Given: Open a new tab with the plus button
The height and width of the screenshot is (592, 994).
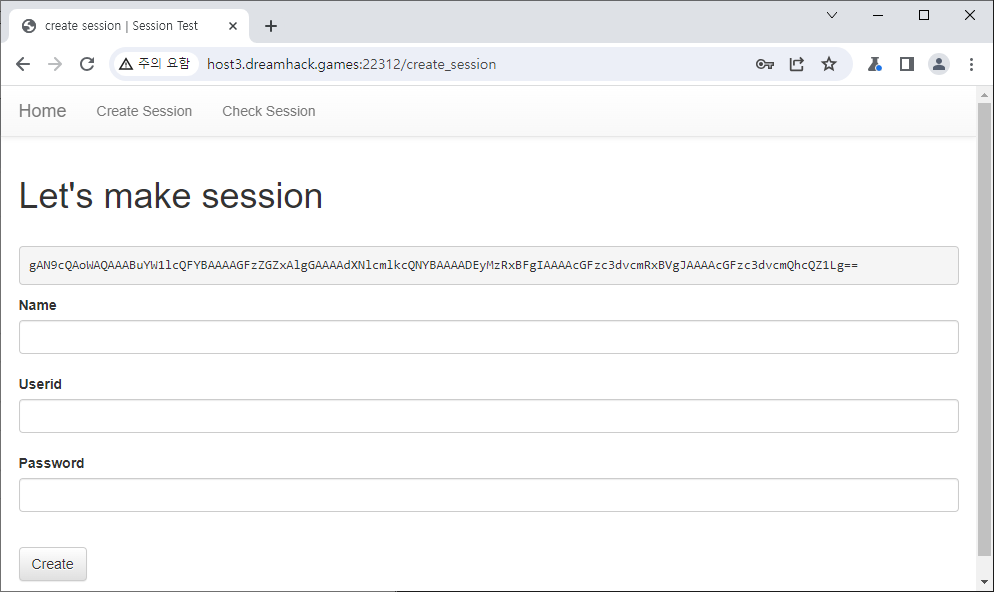Looking at the screenshot, I should click(x=271, y=26).
